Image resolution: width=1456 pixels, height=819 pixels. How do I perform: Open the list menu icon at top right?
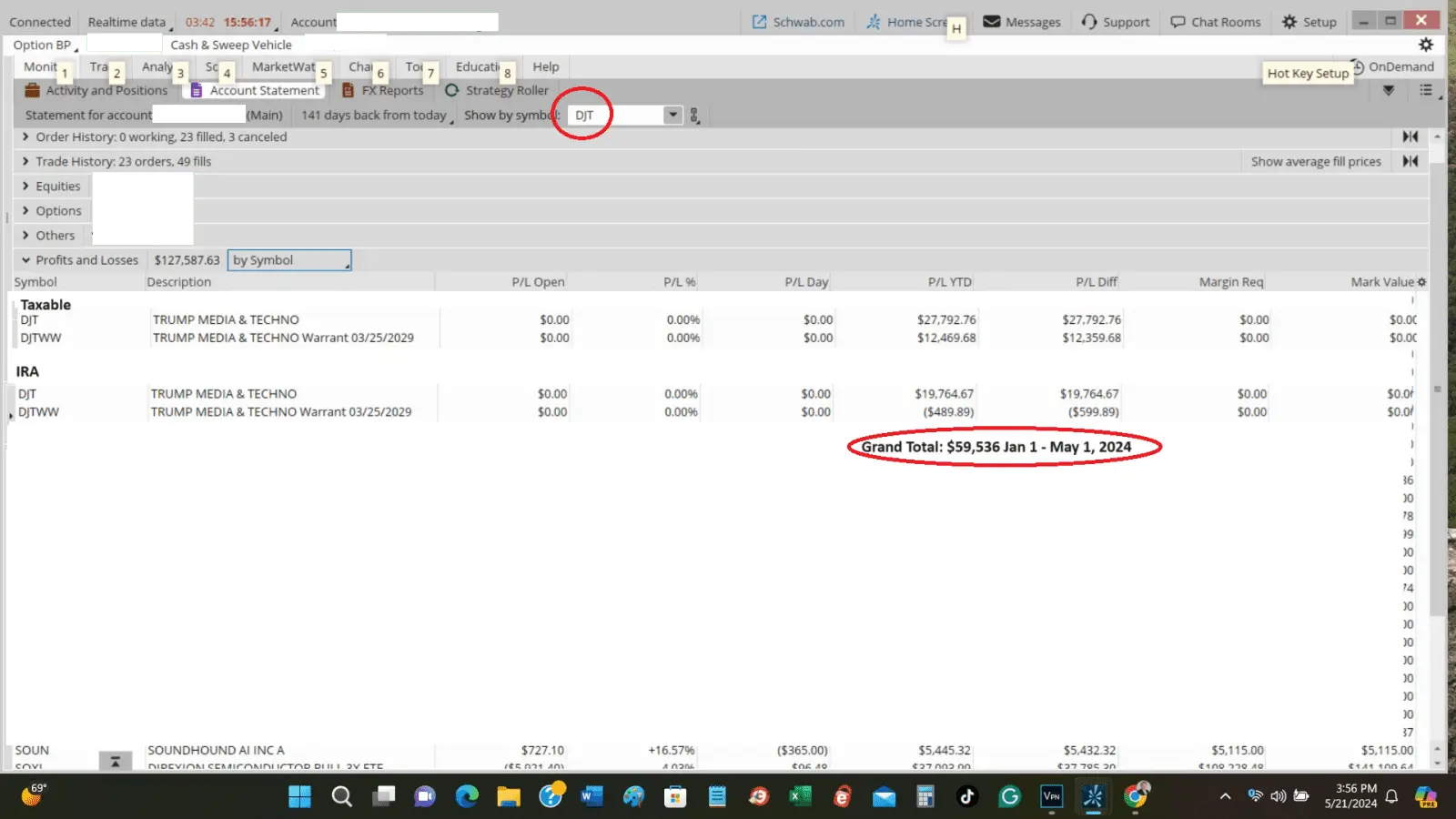pyautogui.click(x=1426, y=90)
